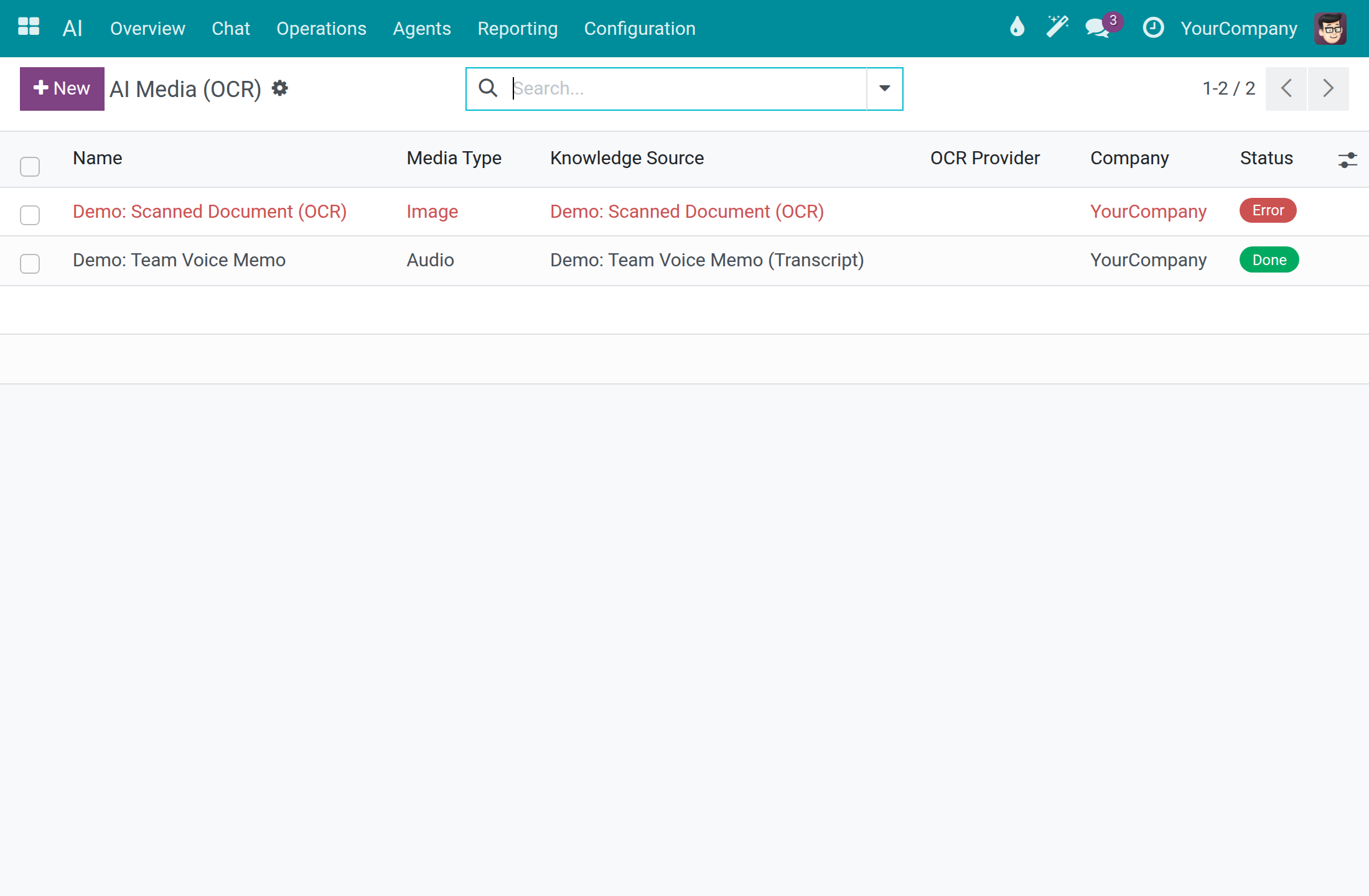This screenshot has width=1369, height=896.
Task: Click the Audio media type cell
Action: [x=430, y=260]
